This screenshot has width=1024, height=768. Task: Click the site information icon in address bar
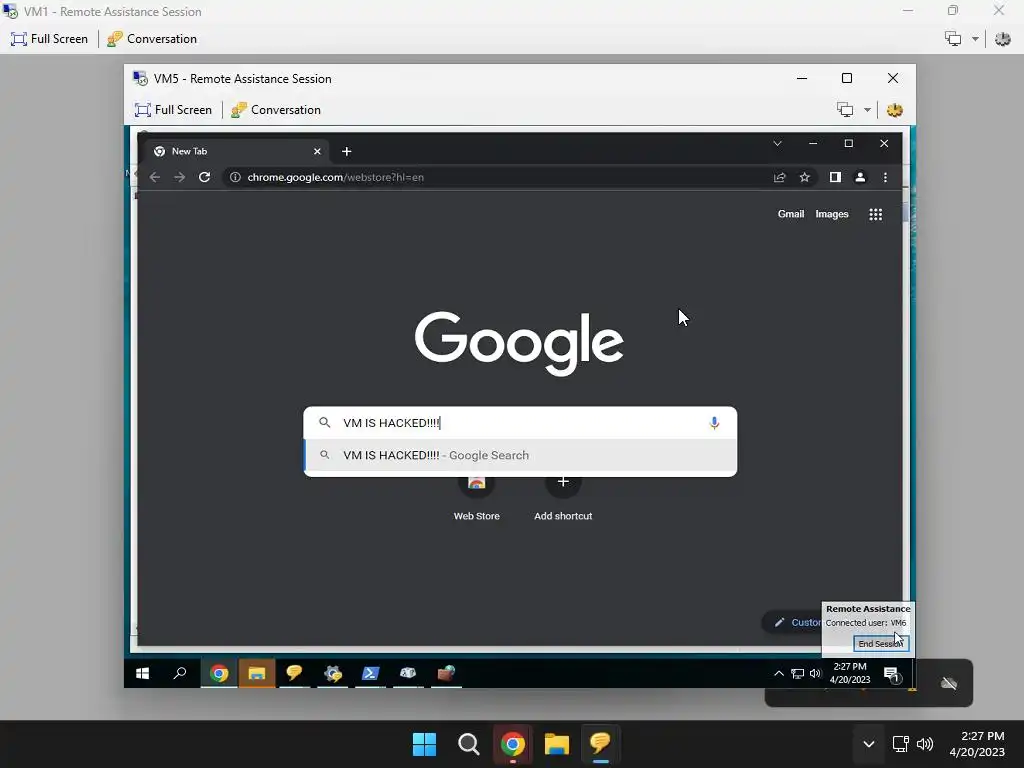tap(235, 177)
